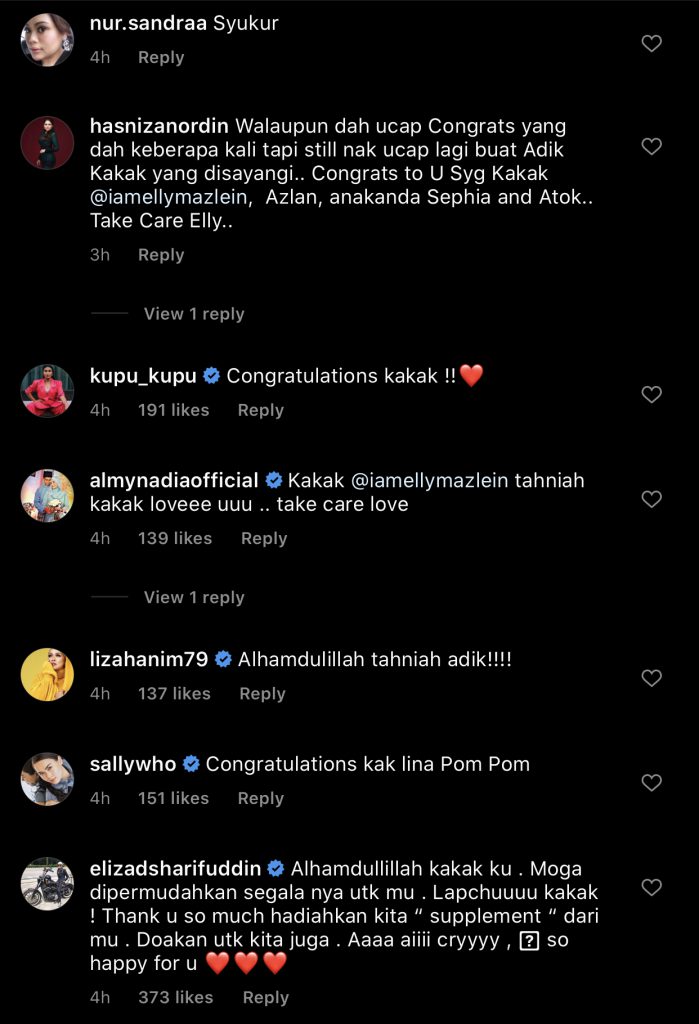Show 137 likes on lizahanim79's comment
The width and height of the screenshot is (699, 1024).
click(174, 694)
